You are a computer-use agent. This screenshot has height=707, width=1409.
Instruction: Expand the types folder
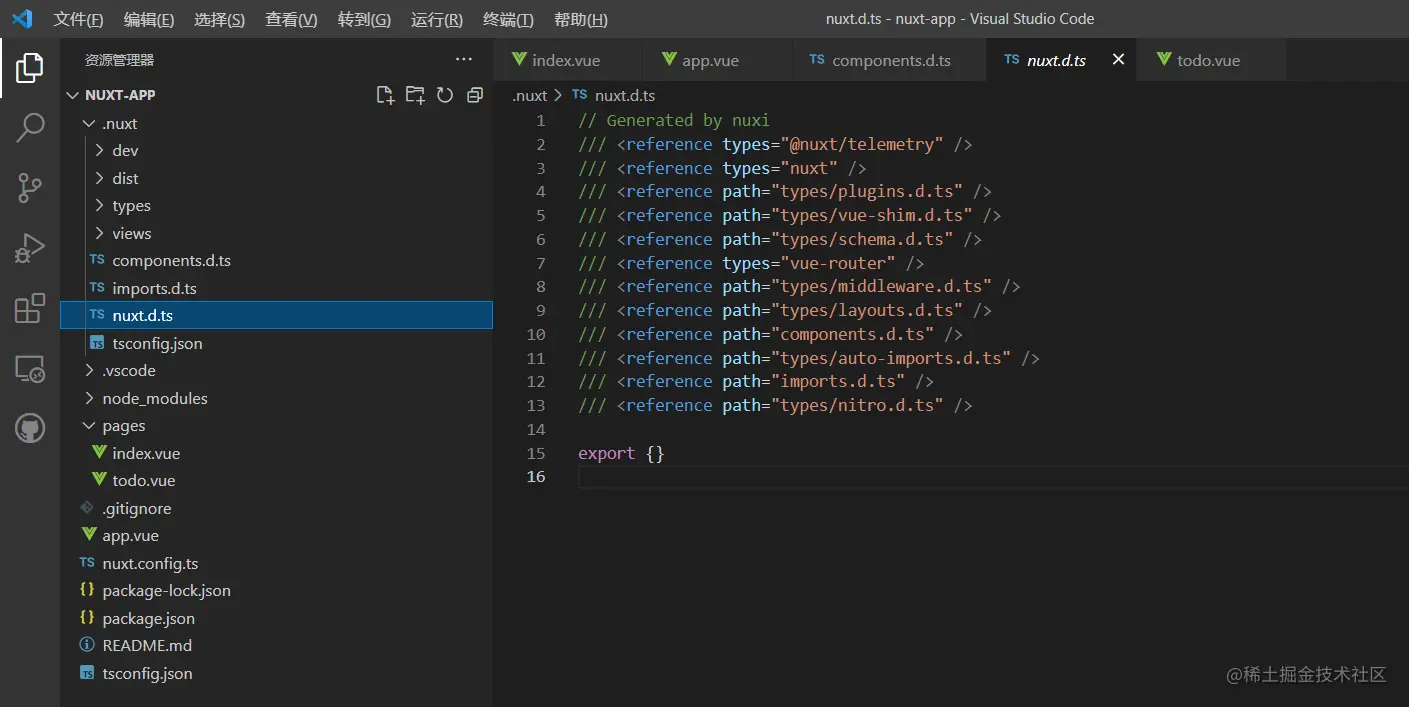99,206
